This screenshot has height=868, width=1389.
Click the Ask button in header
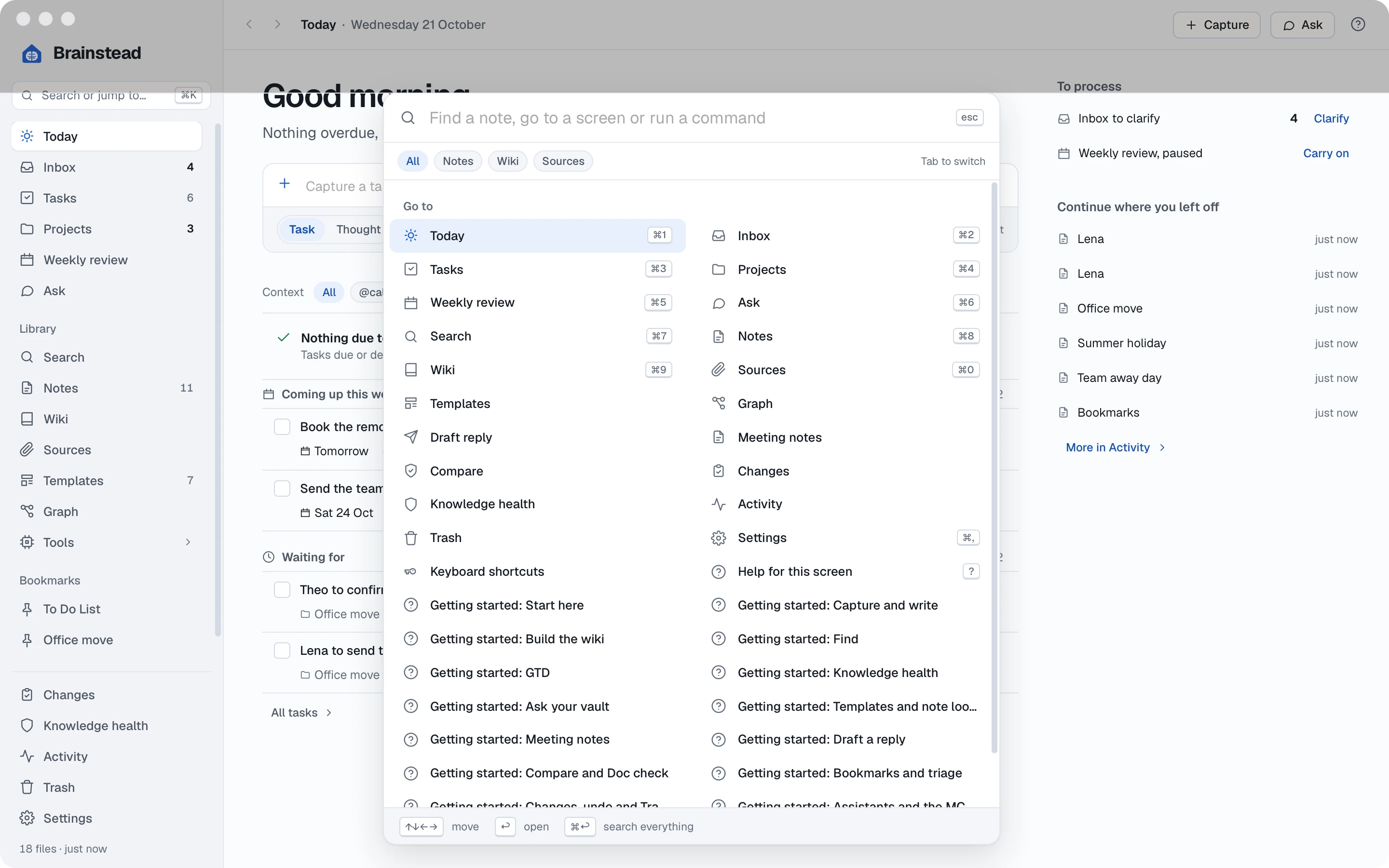coord(1302,25)
